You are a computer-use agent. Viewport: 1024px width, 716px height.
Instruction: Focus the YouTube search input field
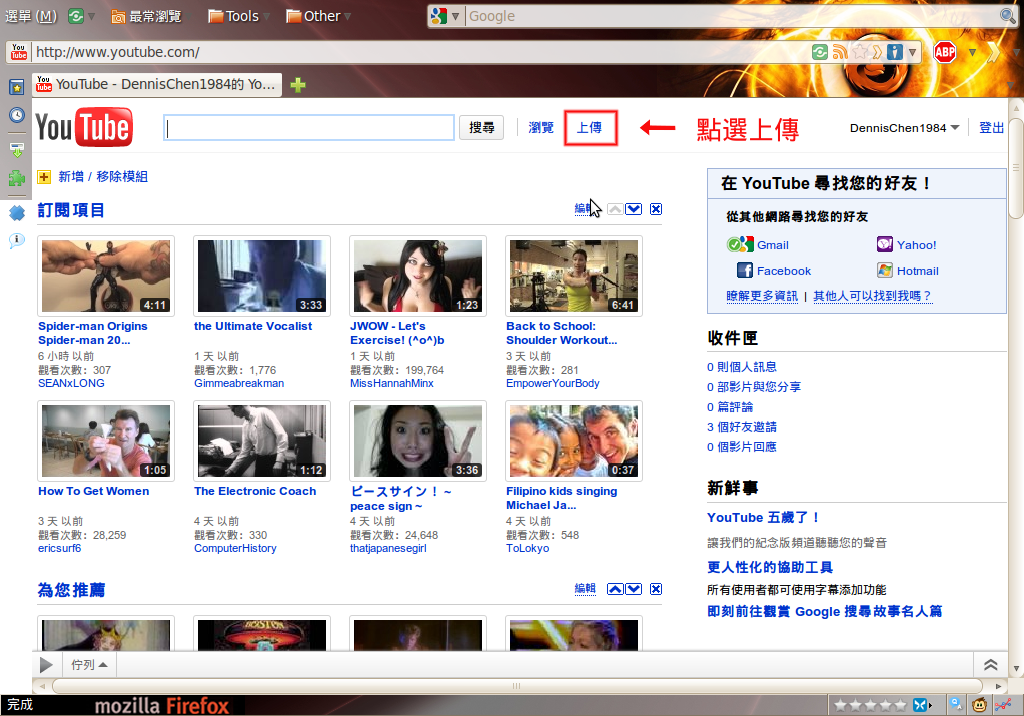click(x=309, y=127)
